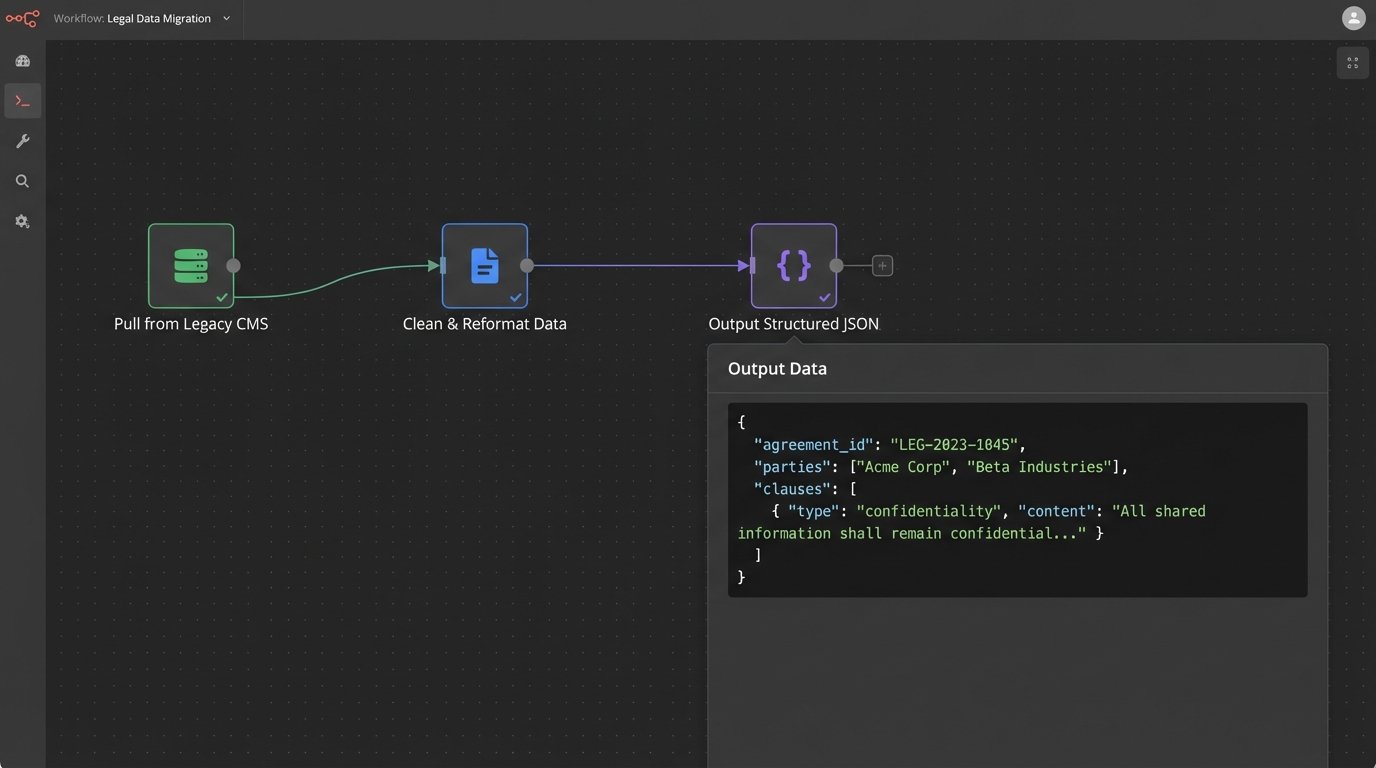Click output connector of Pull from Legacy CMS
This screenshot has height=768, width=1376.
pyautogui.click(x=233, y=266)
